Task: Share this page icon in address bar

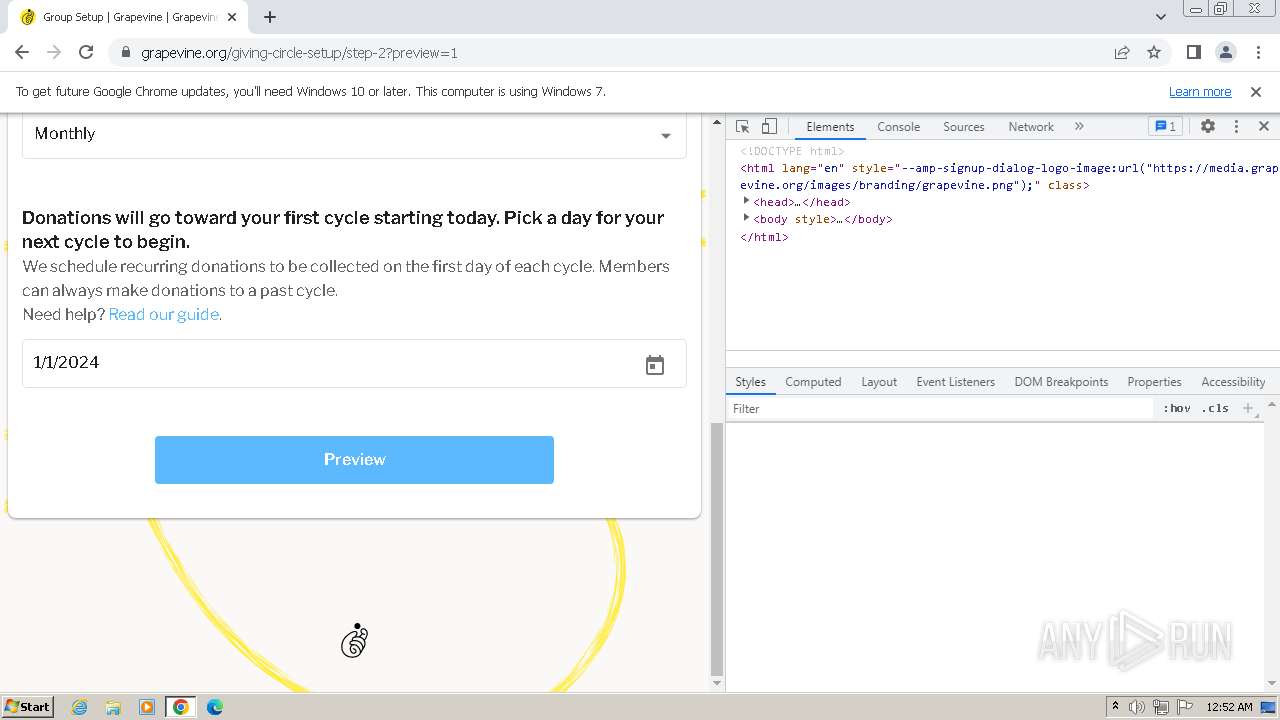Action: coord(1122,53)
